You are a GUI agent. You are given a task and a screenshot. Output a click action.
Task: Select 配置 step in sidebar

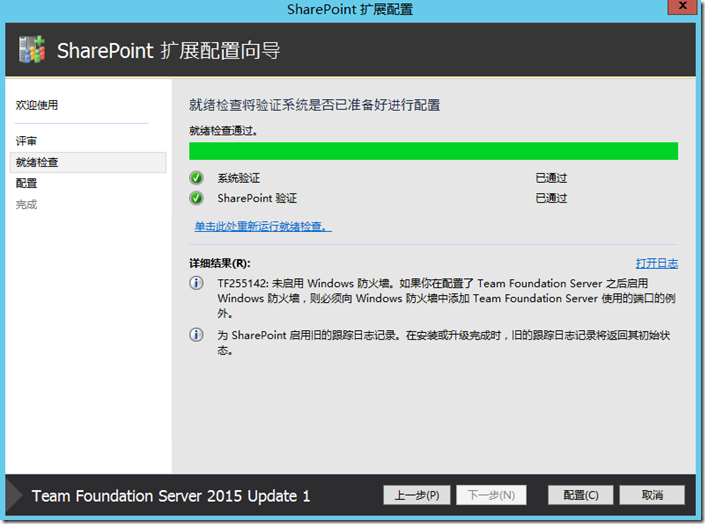click(26, 184)
